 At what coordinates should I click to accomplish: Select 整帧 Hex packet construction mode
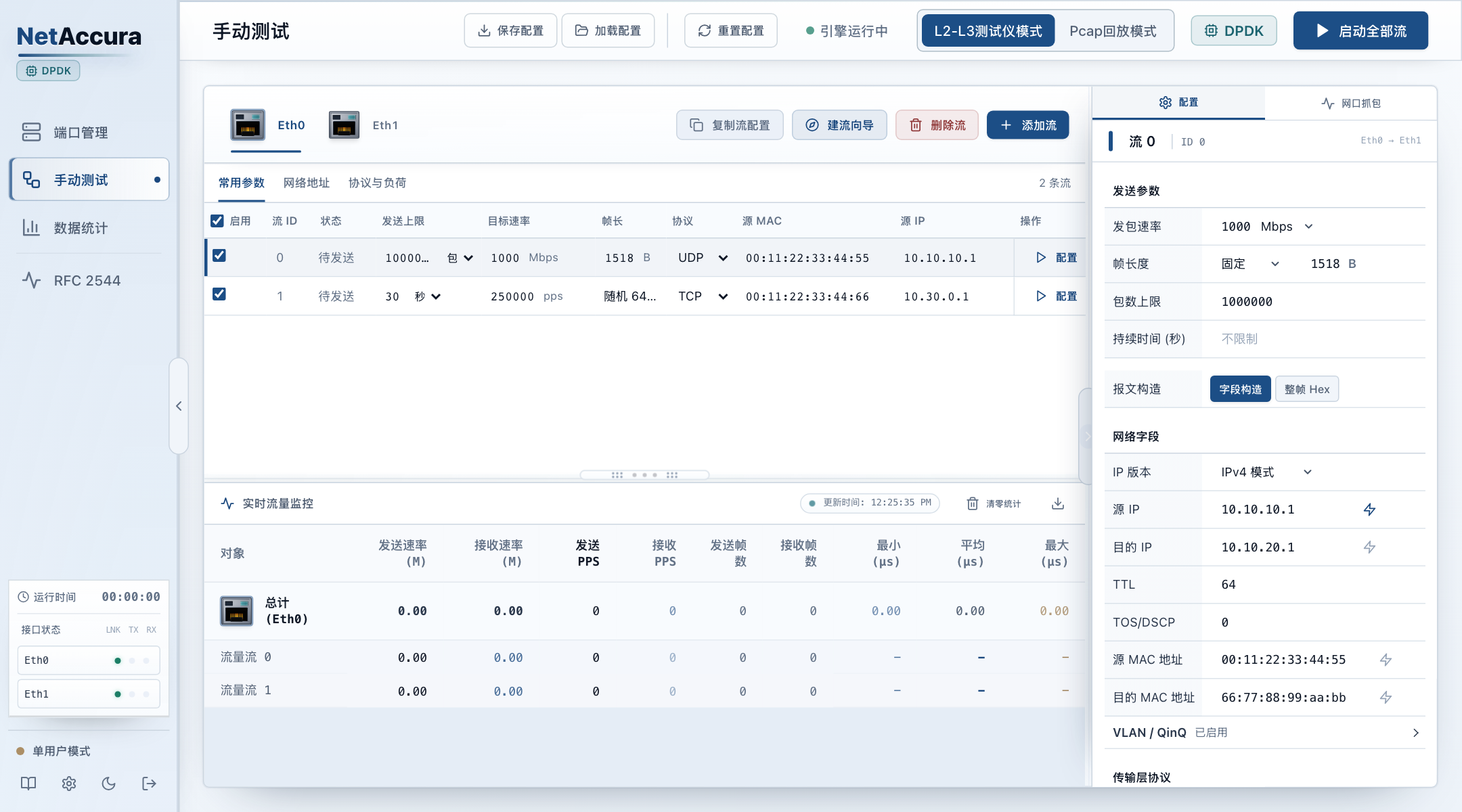point(1307,389)
